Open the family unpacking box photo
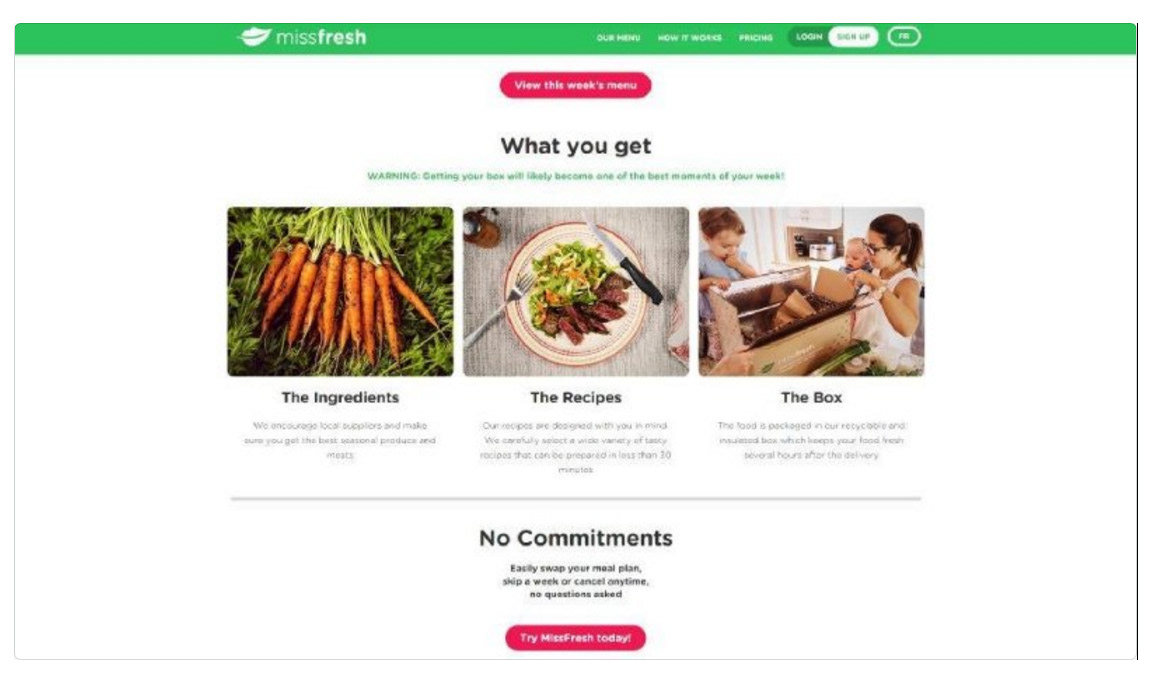This screenshot has width=1163, height=677. click(x=811, y=291)
